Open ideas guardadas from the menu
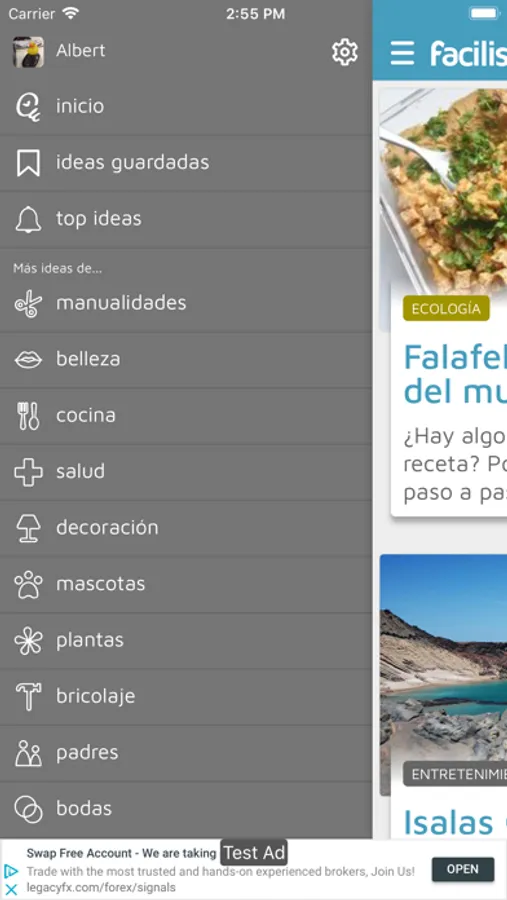507x900 pixels. [x=186, y=163]
